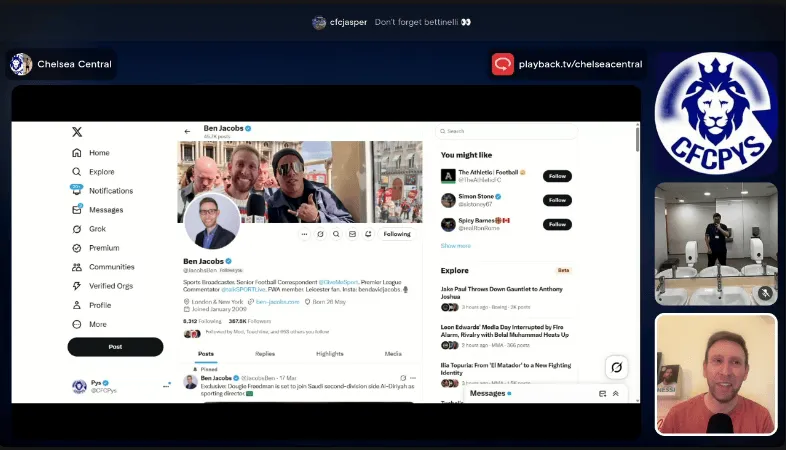Open Home from the sidebar
Image resolution: width=786 pixels, height=450 pixels.
point(91,152)
